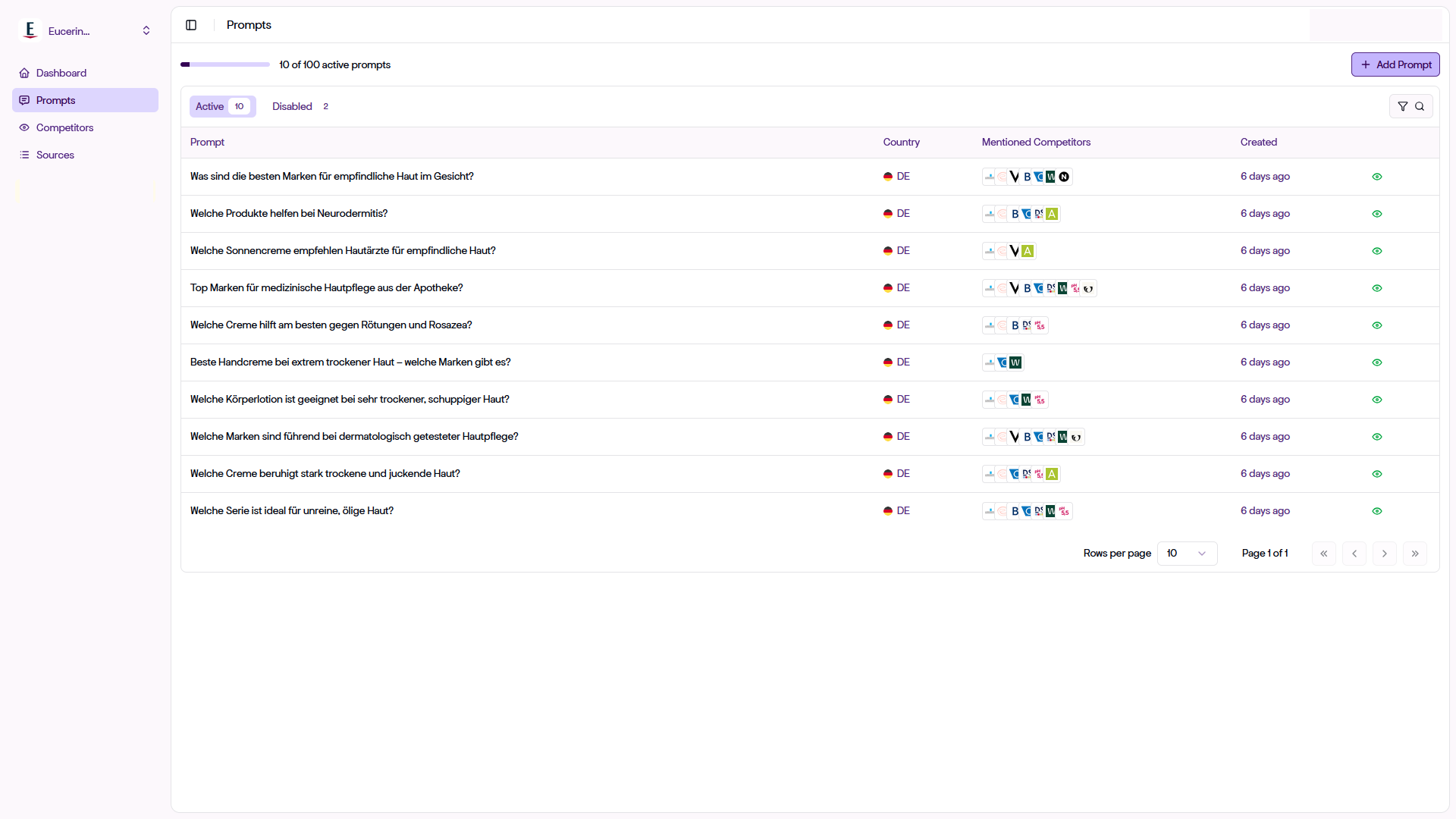
Task: Click the N logo in empfindliche Haut im Gesicht row
Action: [x=1064, y=177]
